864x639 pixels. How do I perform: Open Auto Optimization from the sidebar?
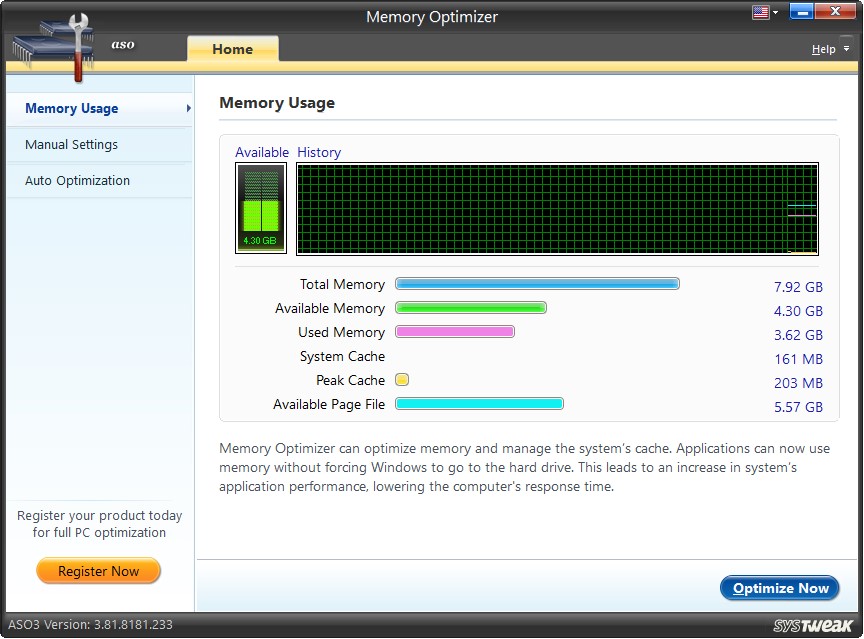point(76,180)
